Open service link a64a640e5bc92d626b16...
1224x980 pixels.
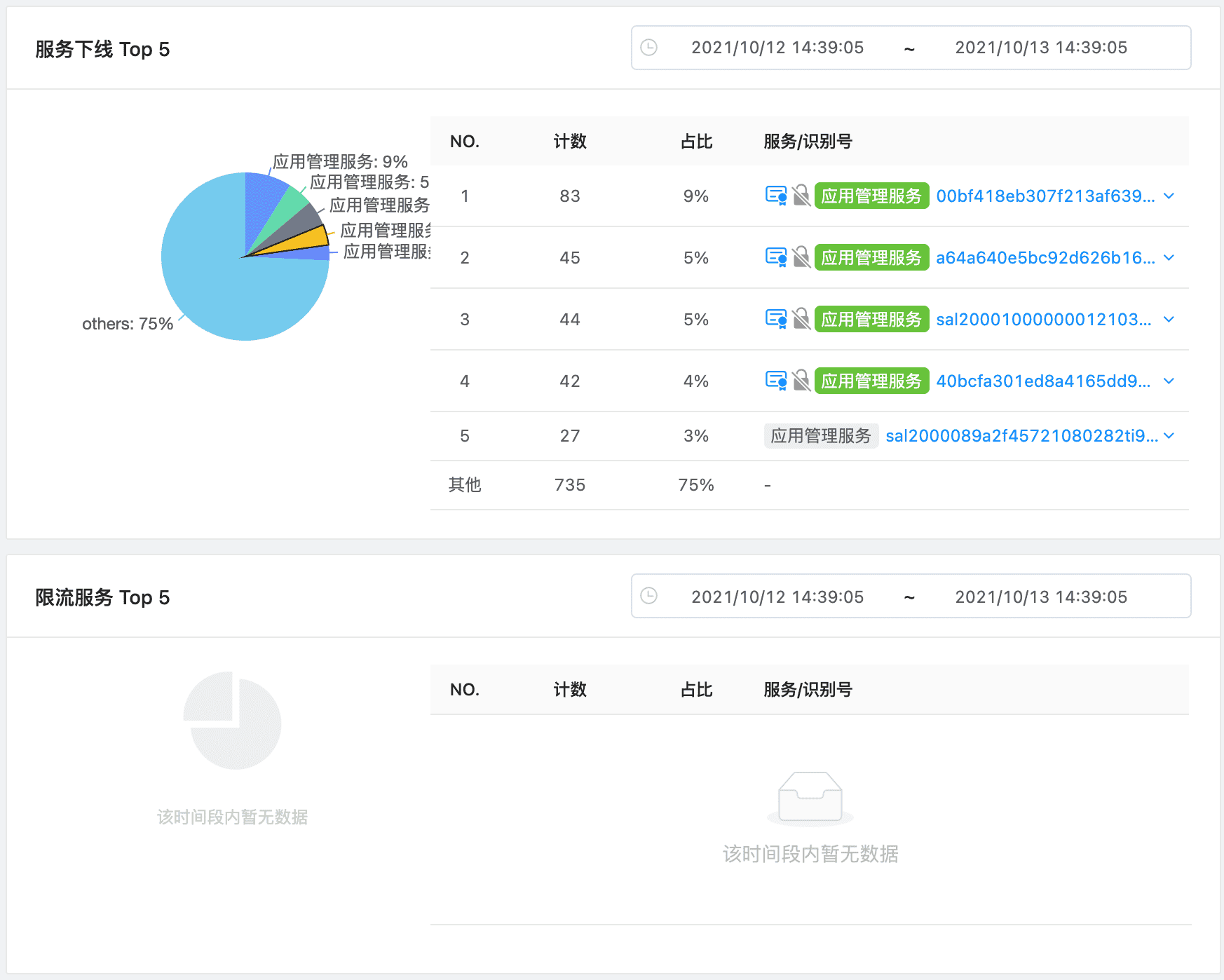pyautogui.click(x=1045, y=258)
